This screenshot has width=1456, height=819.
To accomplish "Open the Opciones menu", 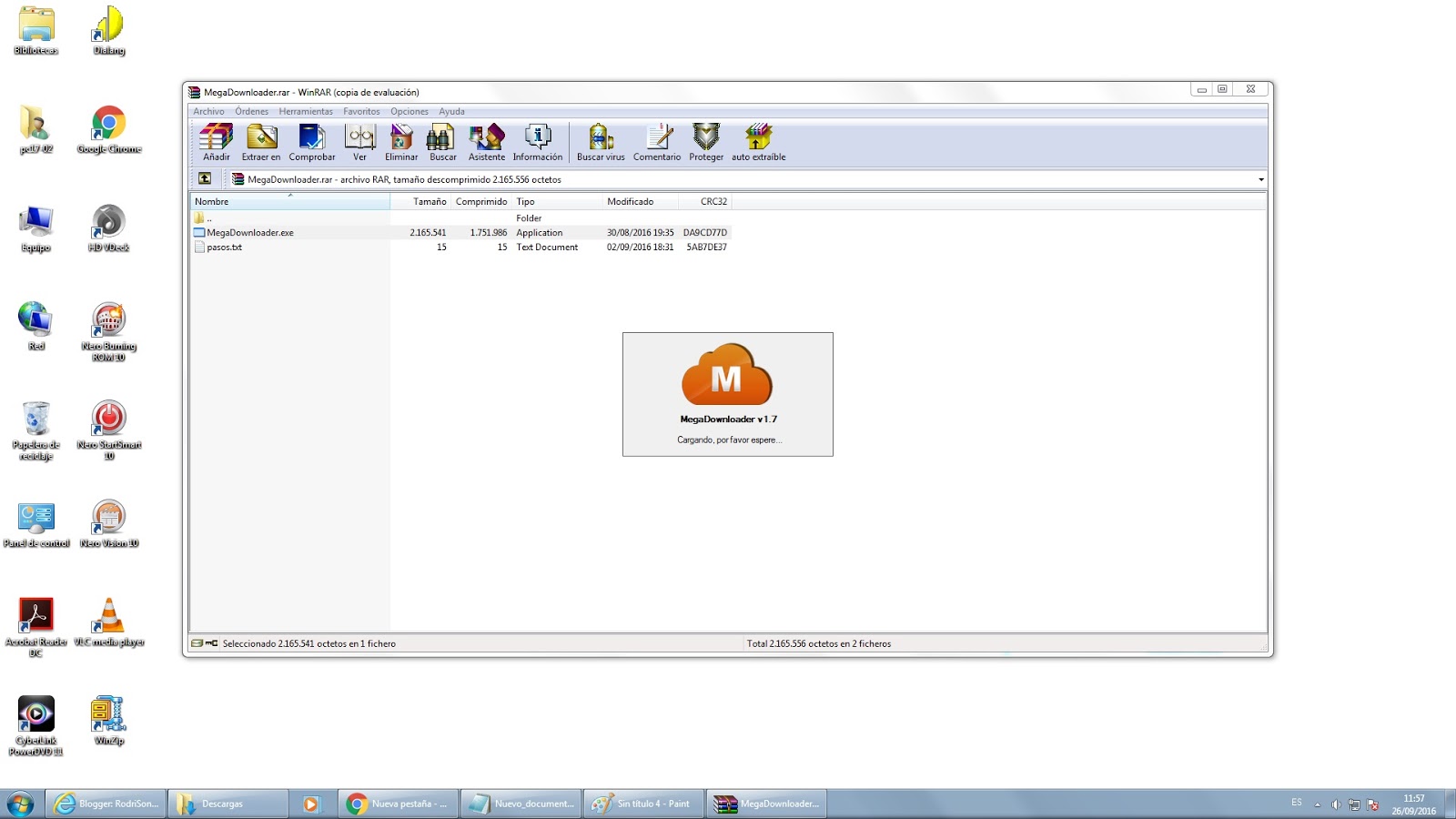I will click(409, 111).
